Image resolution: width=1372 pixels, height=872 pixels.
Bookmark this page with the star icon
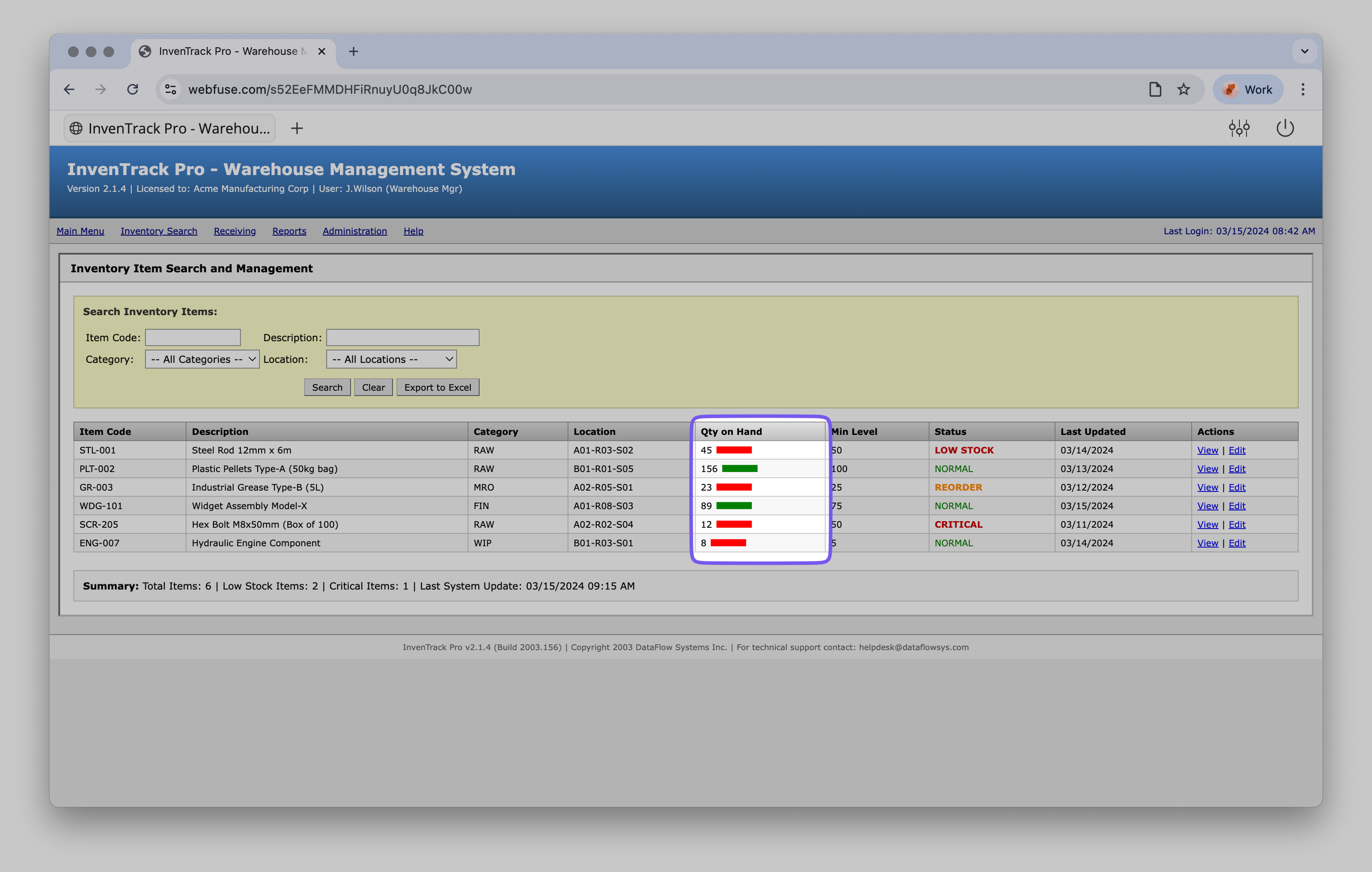(x=1184, y=89)
